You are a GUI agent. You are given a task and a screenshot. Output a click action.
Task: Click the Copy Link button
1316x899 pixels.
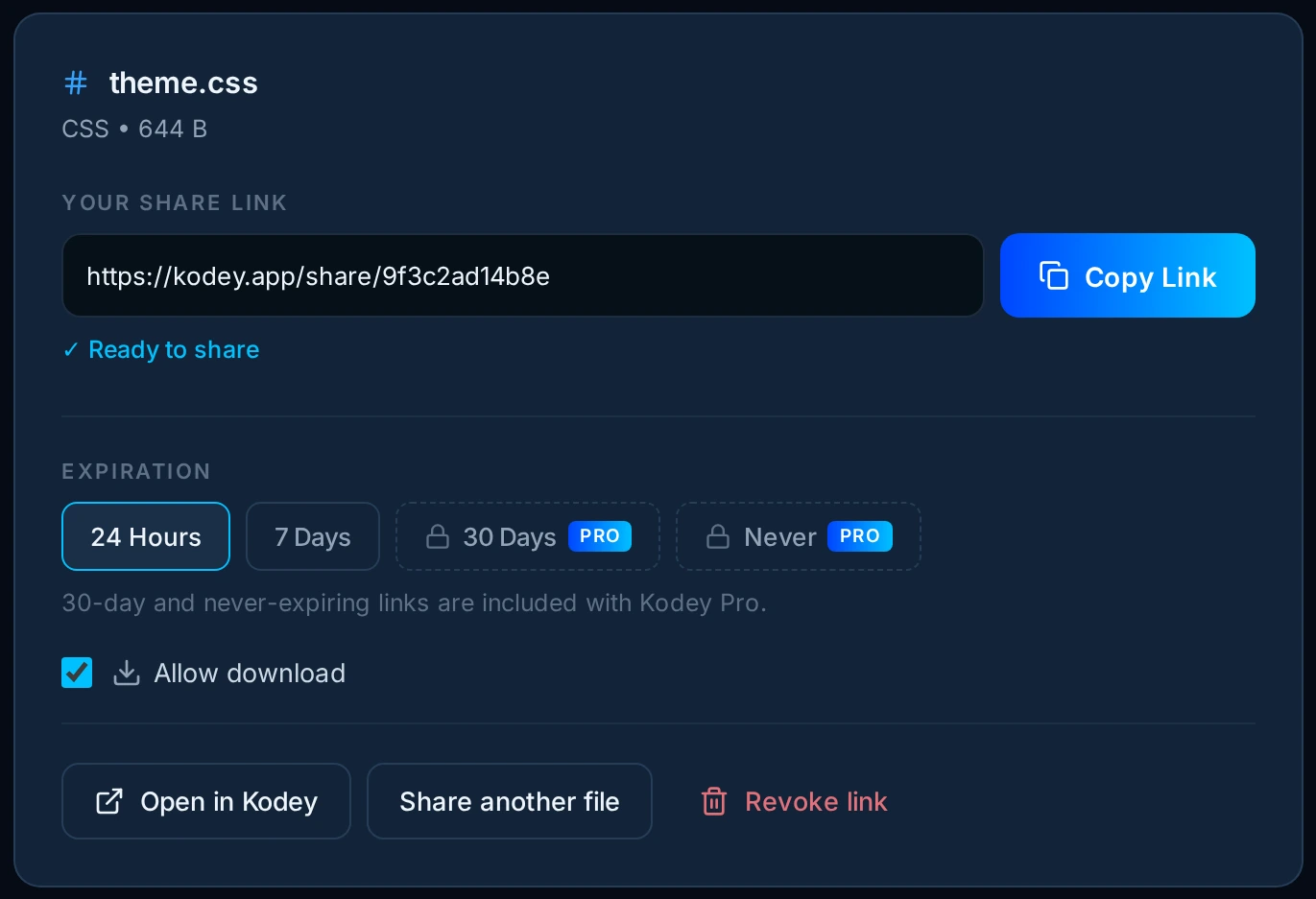(1127, 275)
